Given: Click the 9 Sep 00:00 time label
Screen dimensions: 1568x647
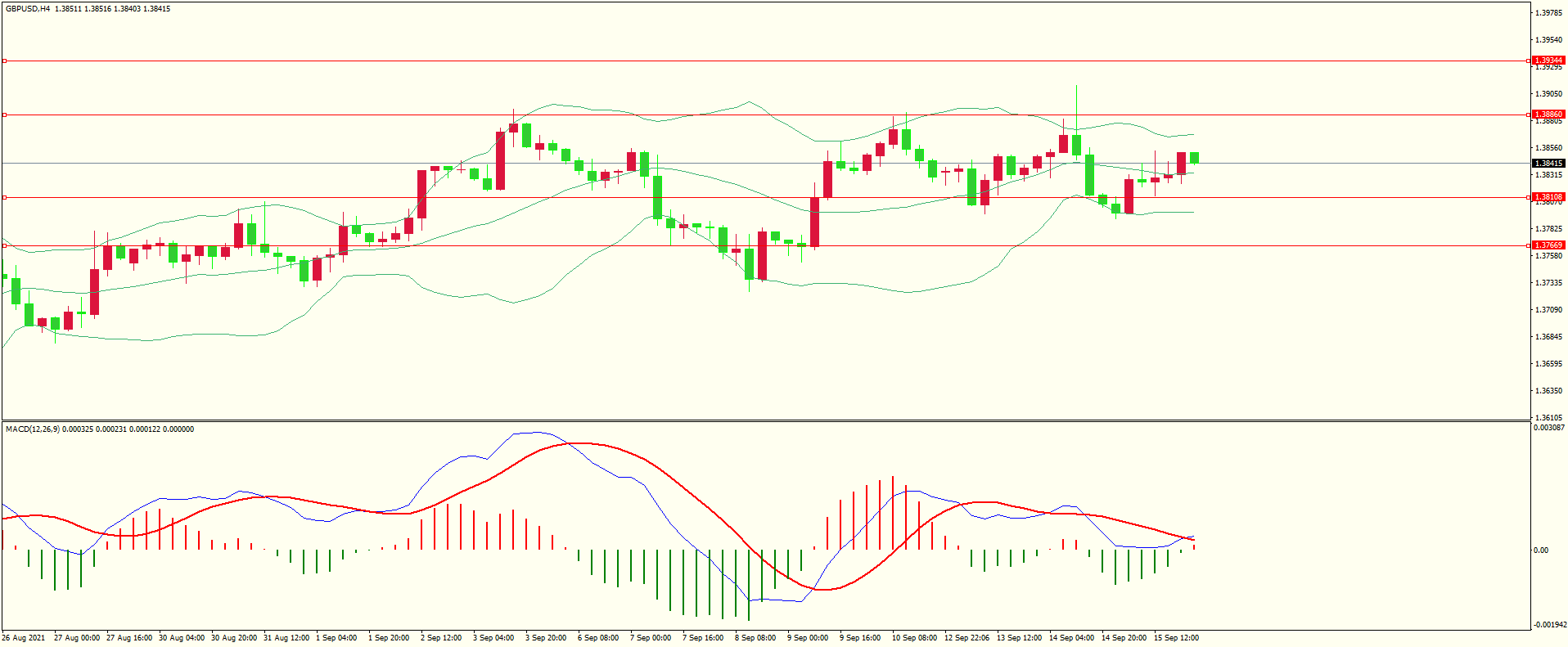Looking at the screenshot, I should coord(808,638).
